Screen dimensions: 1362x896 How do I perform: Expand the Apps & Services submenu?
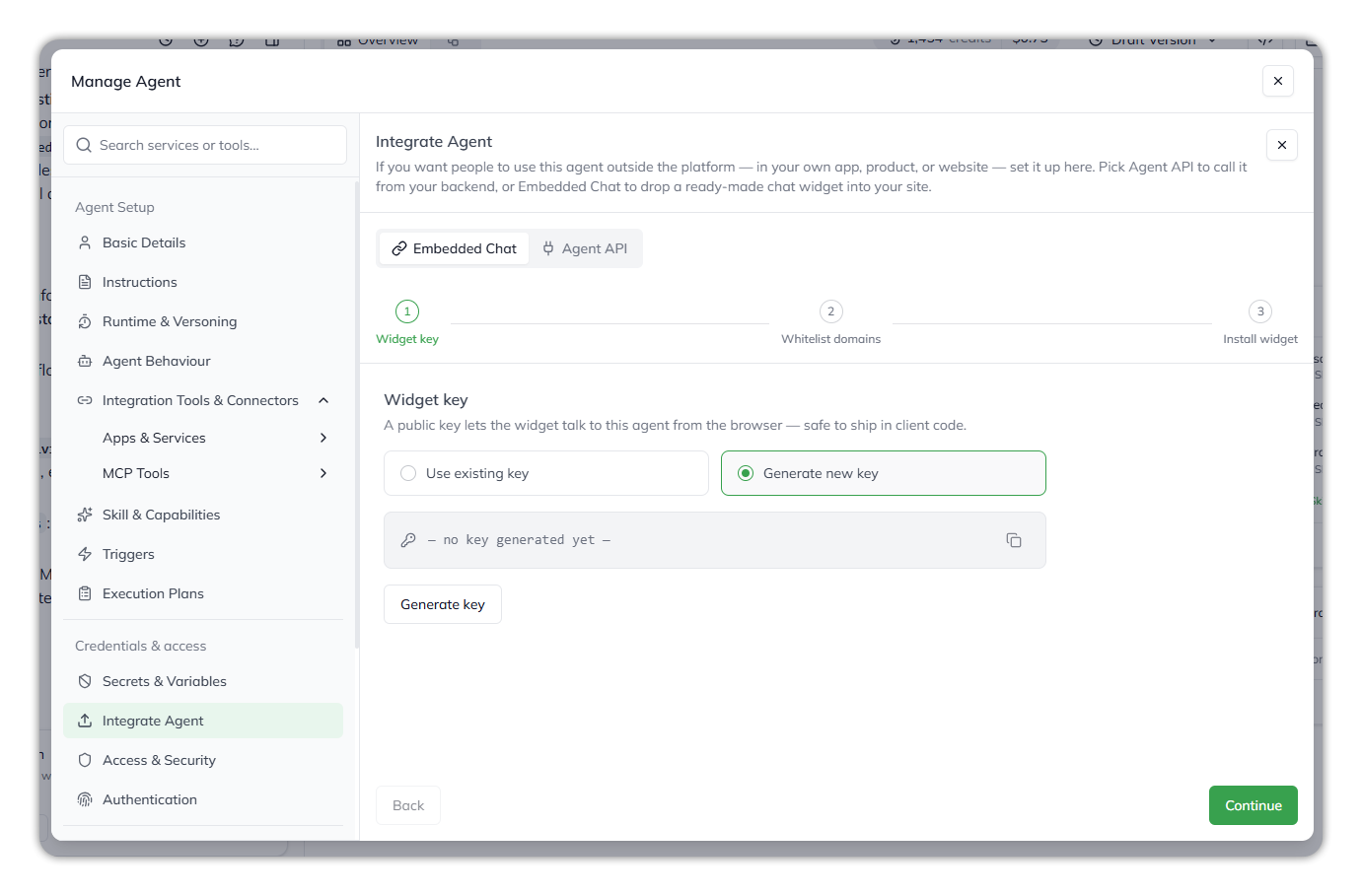coord(323,438)
